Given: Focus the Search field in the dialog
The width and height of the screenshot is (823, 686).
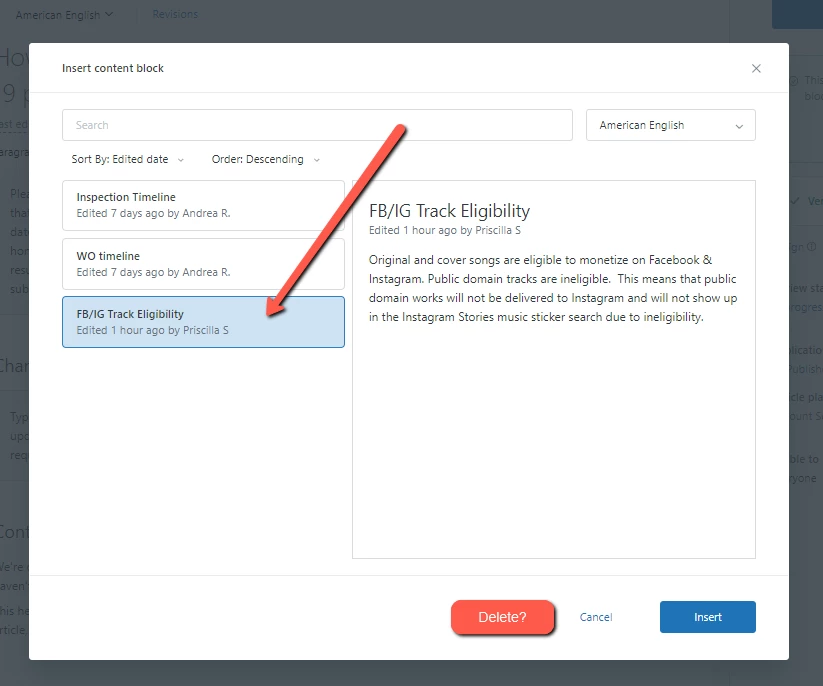Looking at the screenshot, I should [x=317, y=125].
